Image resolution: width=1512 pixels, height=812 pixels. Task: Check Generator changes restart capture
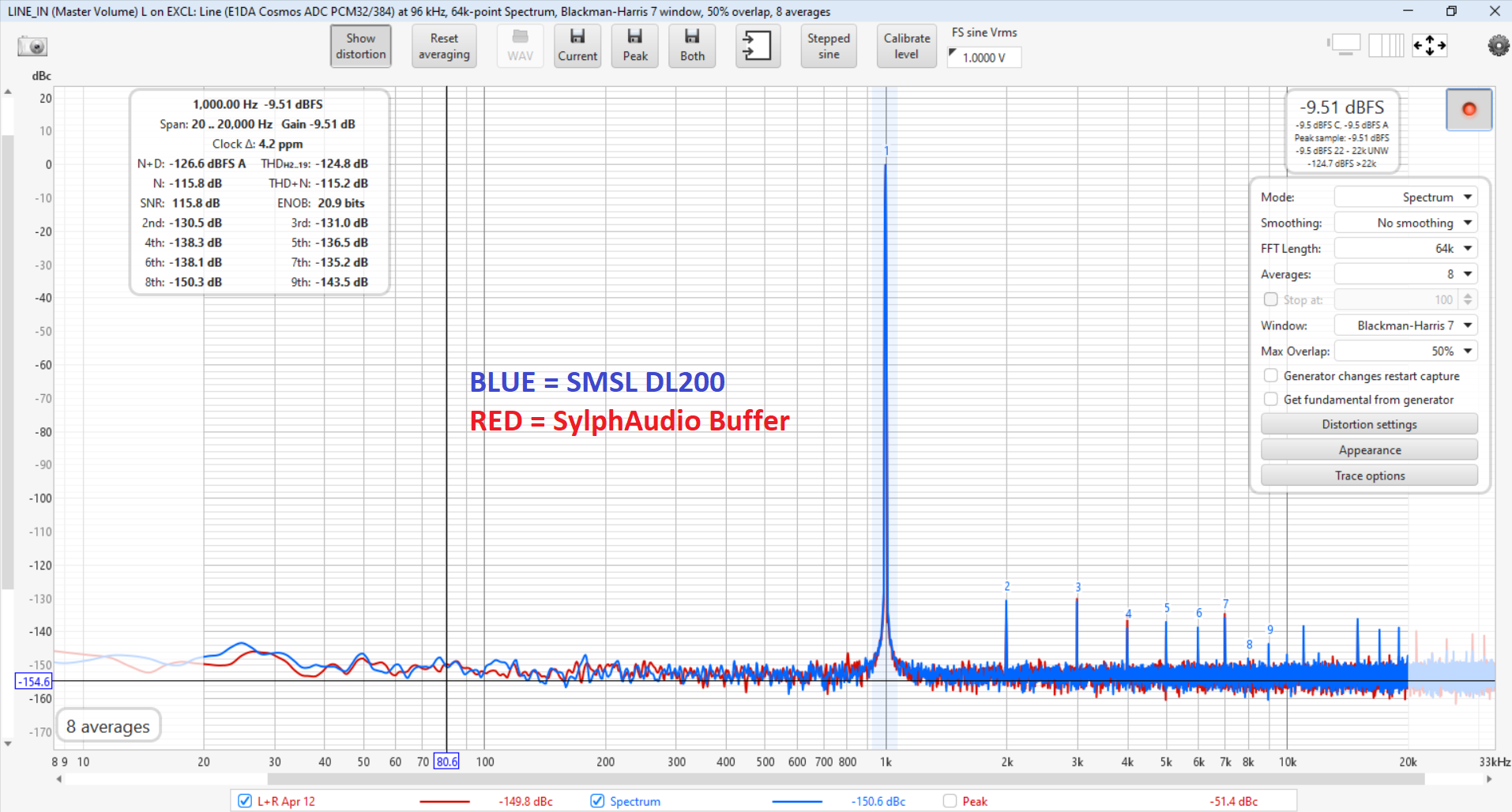pyautogui.click(x=1271, y=375)
